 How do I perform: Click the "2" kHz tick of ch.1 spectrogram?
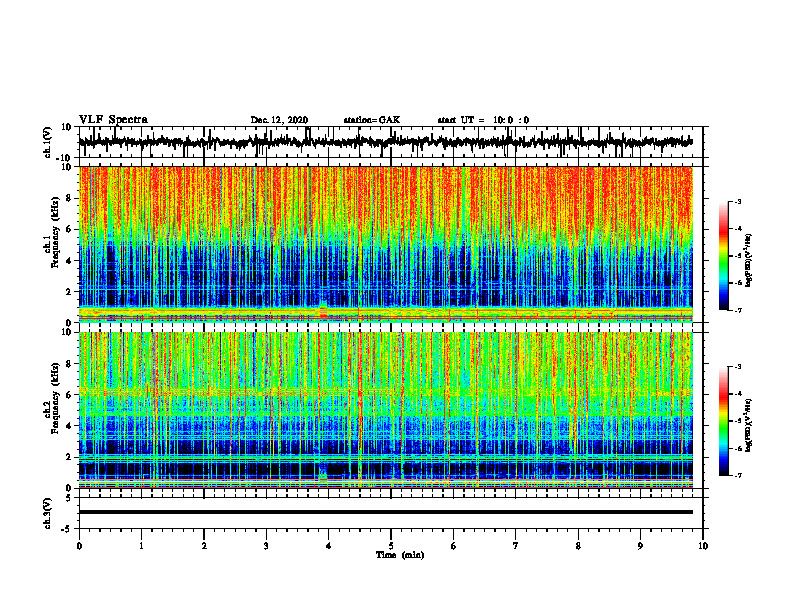[x=69, y=291]
